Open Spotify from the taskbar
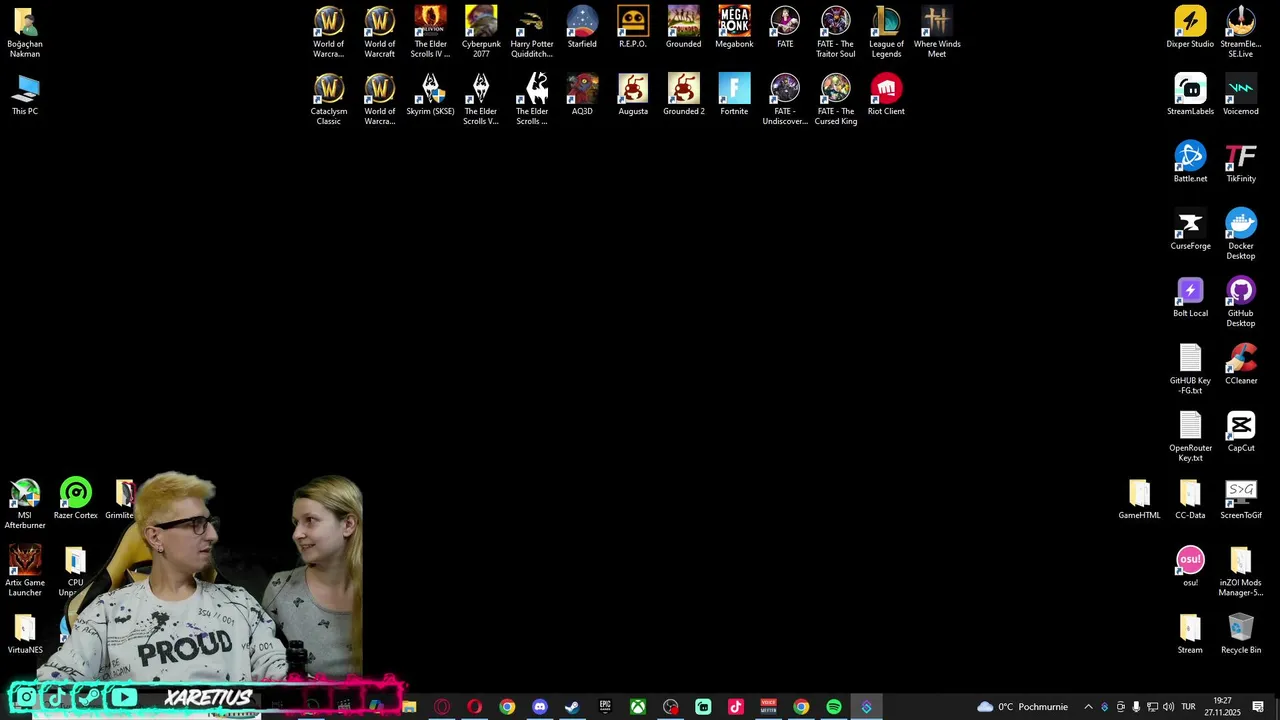This screenshot has height=720, width=1280. [834, 707]
